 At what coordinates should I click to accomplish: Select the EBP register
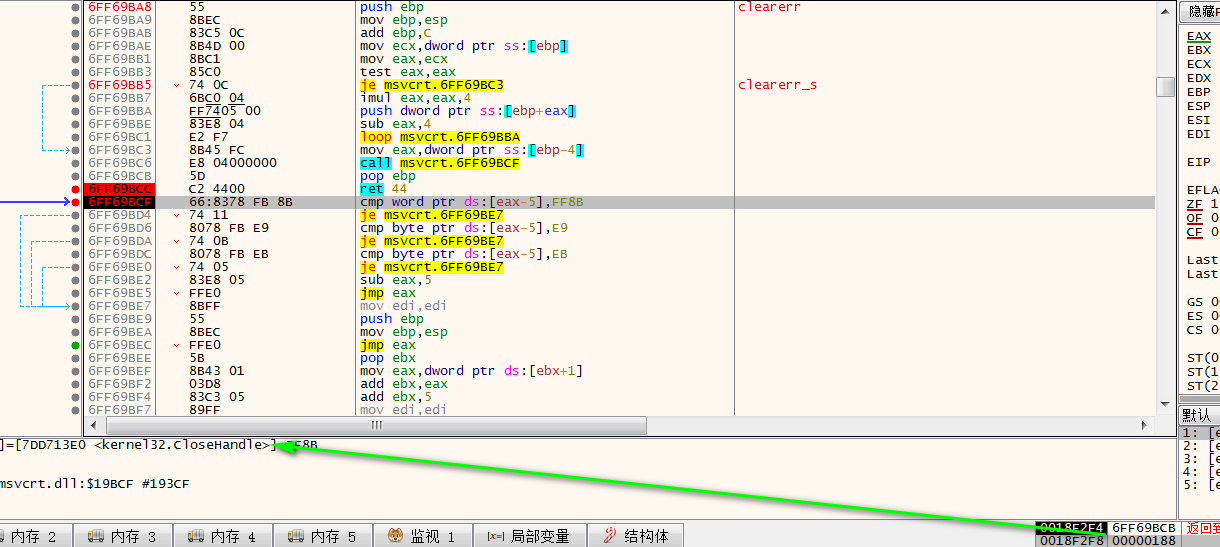pyautogui.click(x=1198, y=92)
